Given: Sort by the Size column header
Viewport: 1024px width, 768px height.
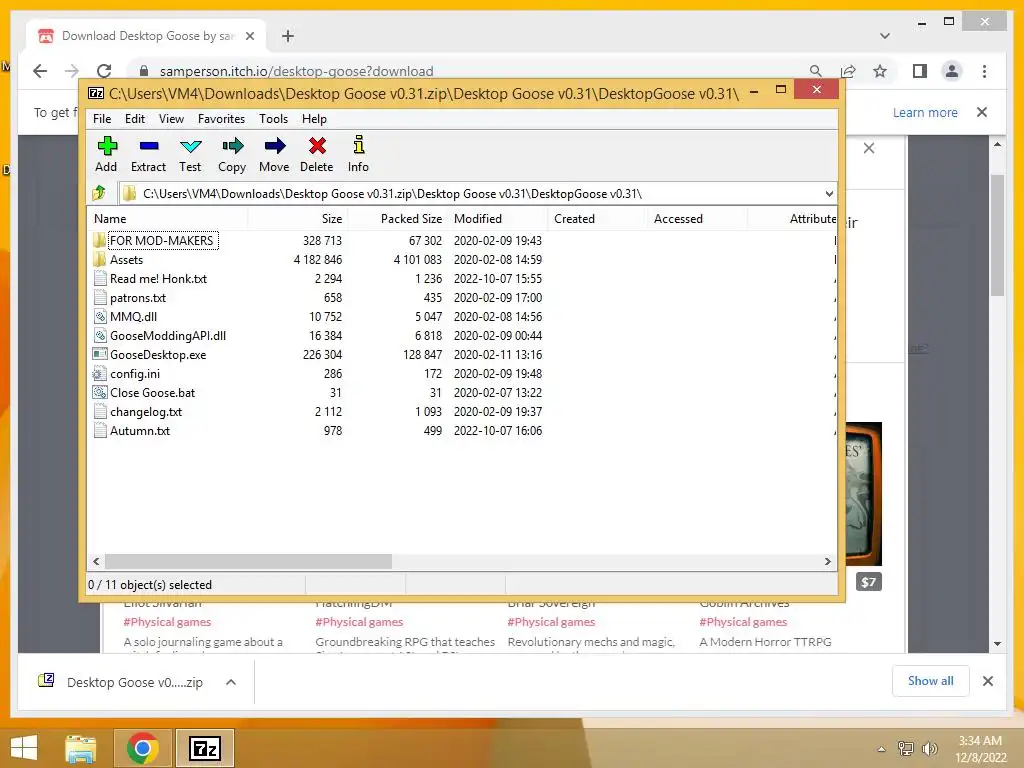Looking at the screenshot, I should 297,219.
